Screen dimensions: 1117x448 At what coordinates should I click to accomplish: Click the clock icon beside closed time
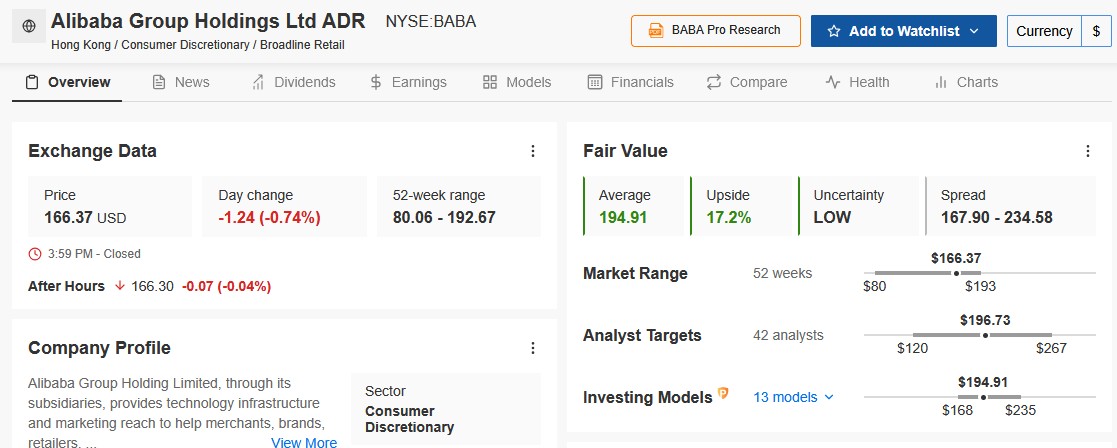tap(36, 254)
